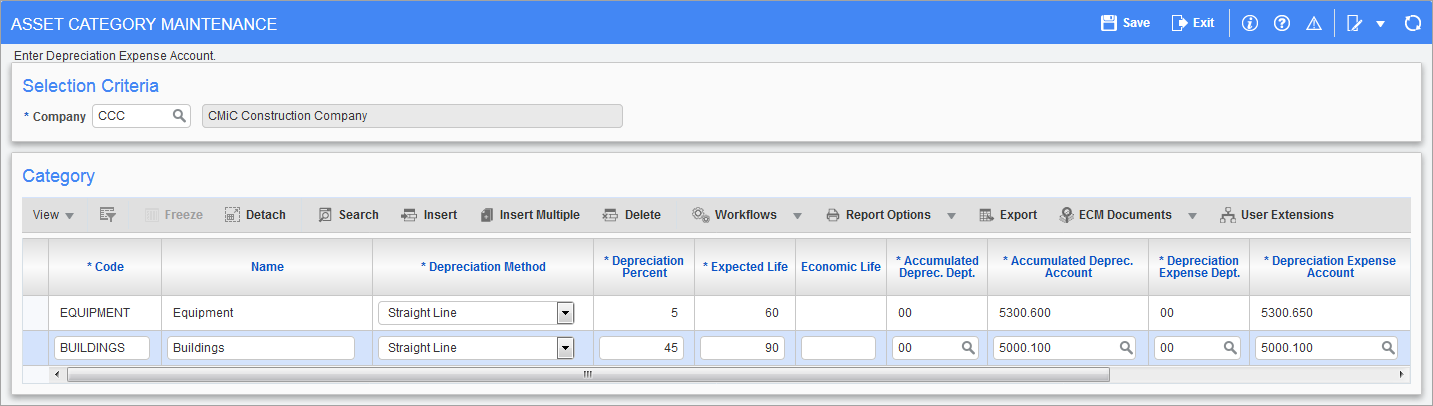Sort by Expected Life column header
The image size is (1433, 406).
pyautogui.click(x=745, y=267)
